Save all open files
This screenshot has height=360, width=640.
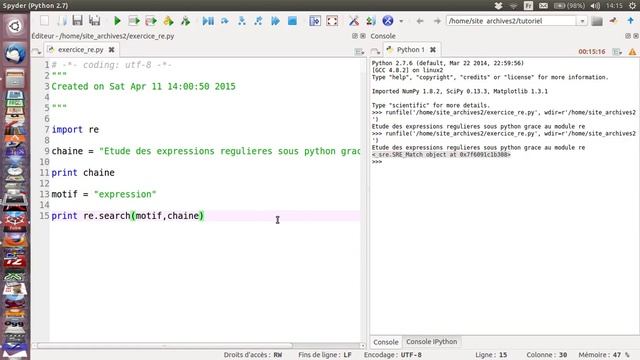pyautogui.click(x=94, y=21)
